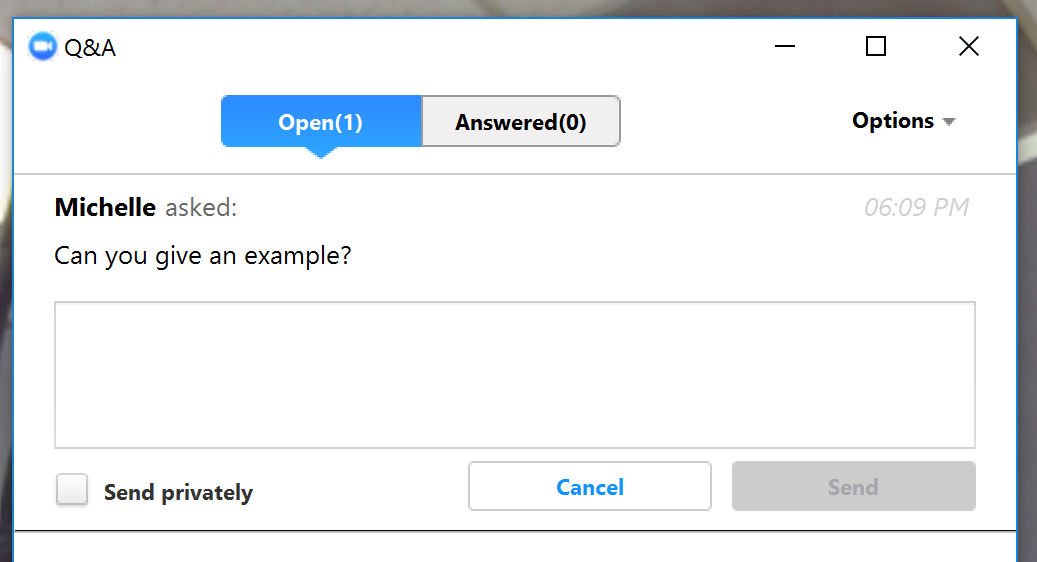Image resolution: width=1037 pixels, height=562 pixels.
Task: Click the Zoom camera logo icon
Action: click(x=43, y=47)
